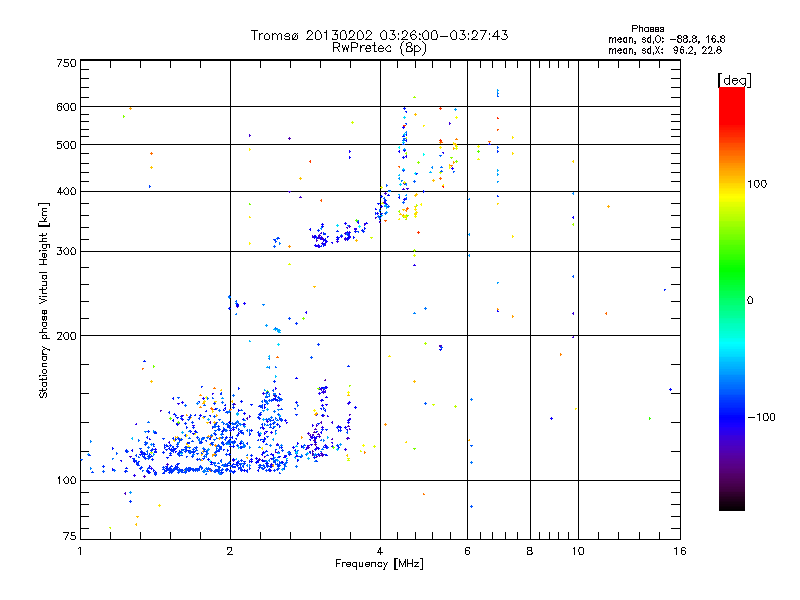Click the x-axis tick label '16'
This screenshot has height=600, width=800.
[680, 551]
